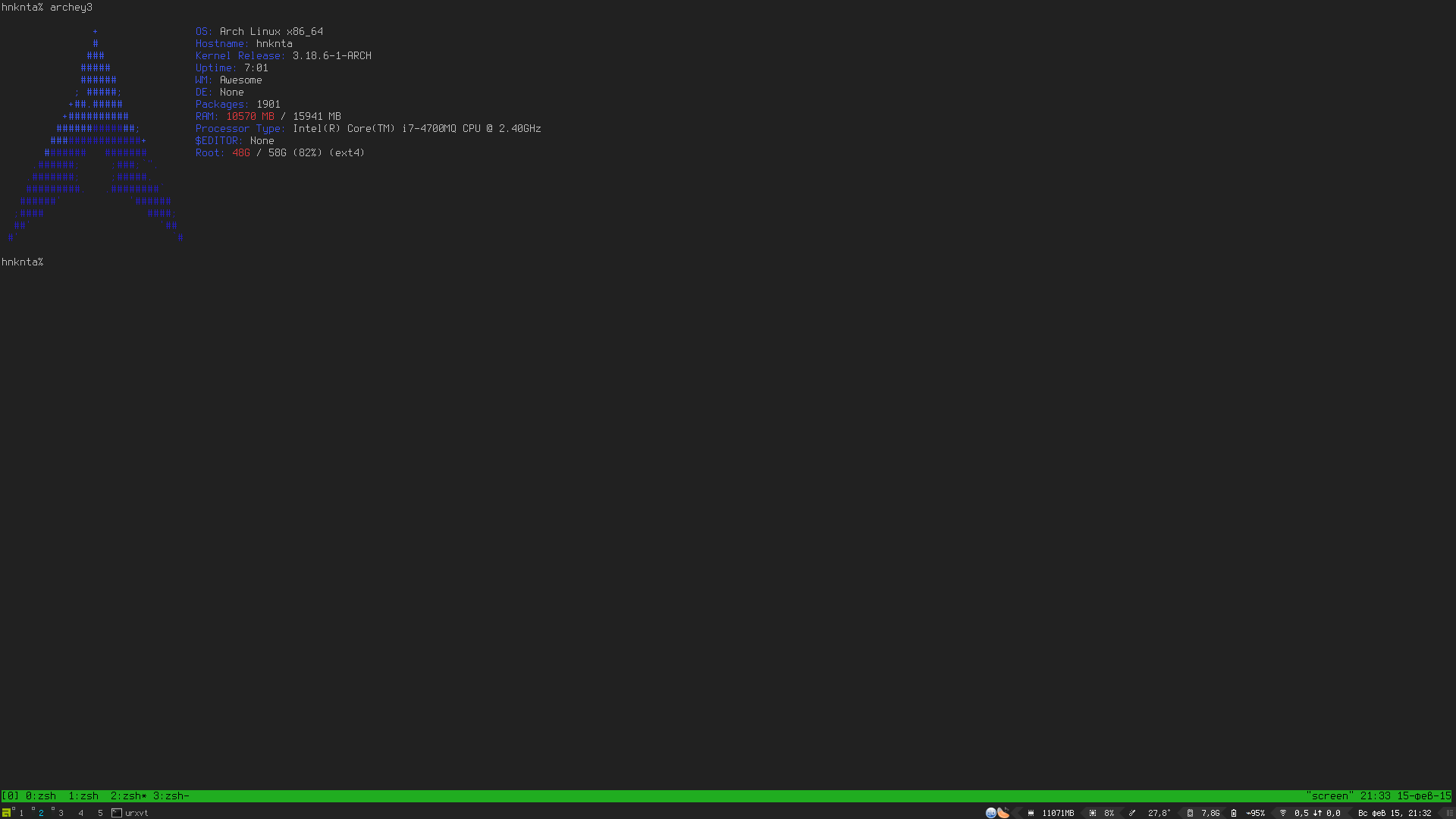
Task: Open the Awesome WM launcher icon
Action: click(x=6, y=812)
